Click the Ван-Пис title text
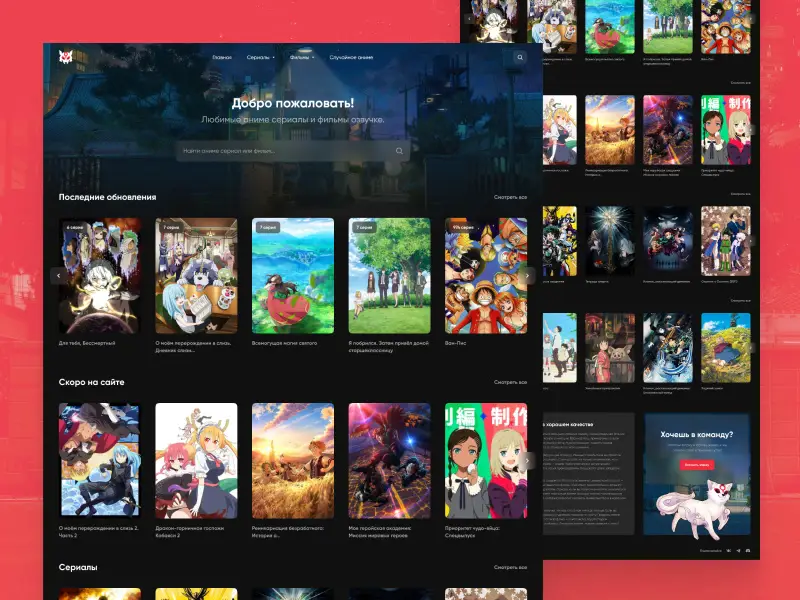Image resolution: width=800 pixels, height=600 pixels. pos(455,343)
